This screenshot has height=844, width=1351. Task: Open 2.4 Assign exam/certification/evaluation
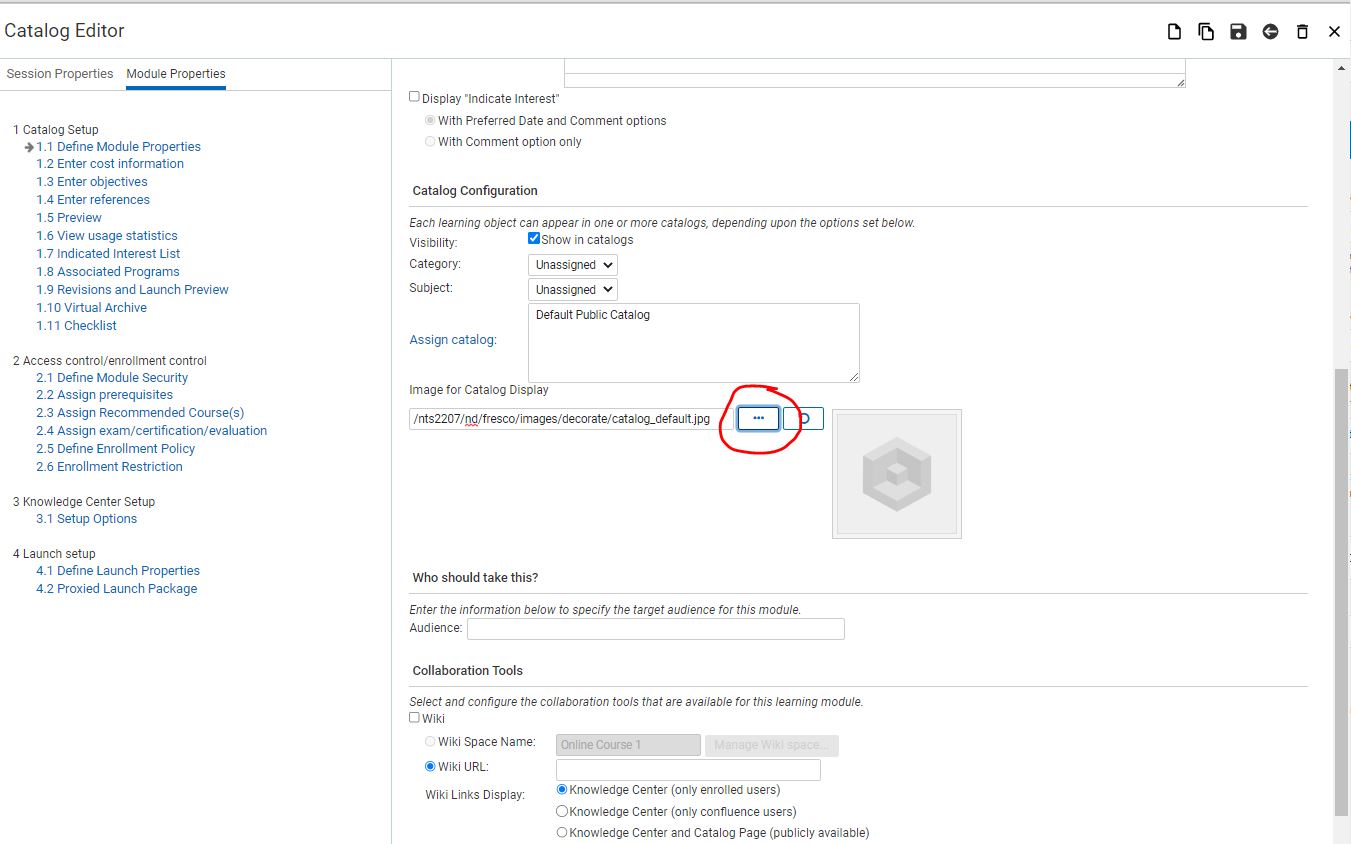pyautogui.click(x=152, y=431)
